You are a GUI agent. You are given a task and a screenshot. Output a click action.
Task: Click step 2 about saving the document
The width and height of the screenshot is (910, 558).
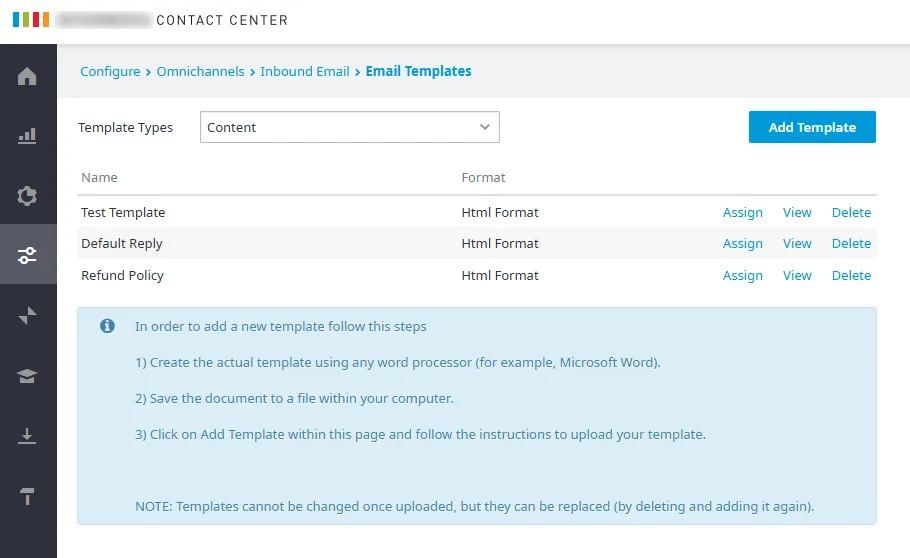tap(294, 398)
